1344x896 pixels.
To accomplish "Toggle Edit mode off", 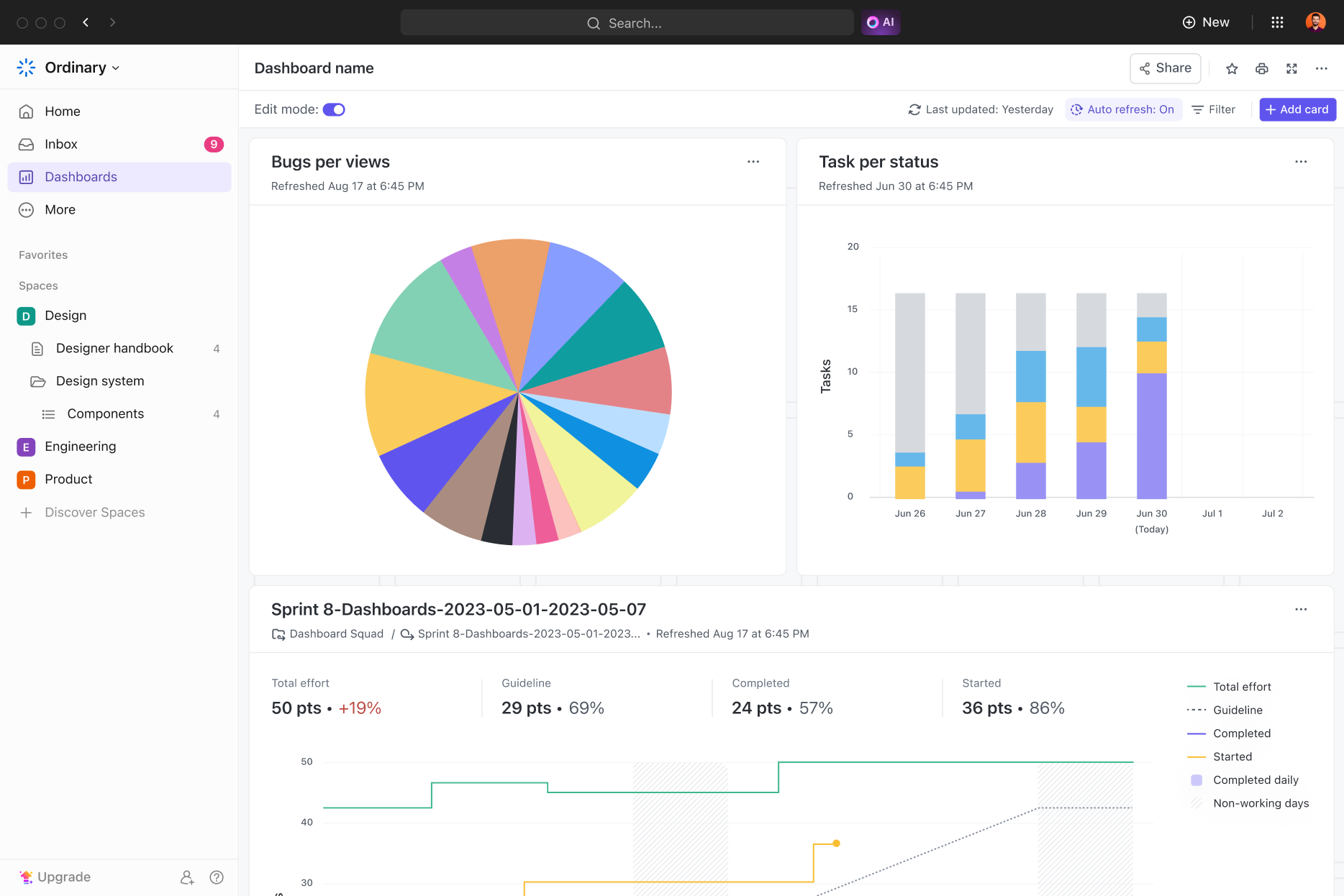I will [334, 109].
